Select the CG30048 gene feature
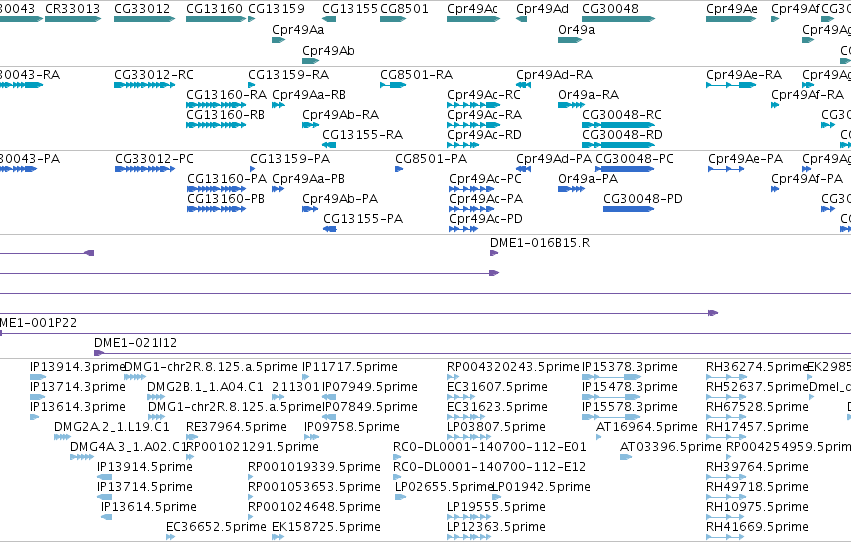The height and width of the screenshot is (542, 851). (x=618, y=19)
